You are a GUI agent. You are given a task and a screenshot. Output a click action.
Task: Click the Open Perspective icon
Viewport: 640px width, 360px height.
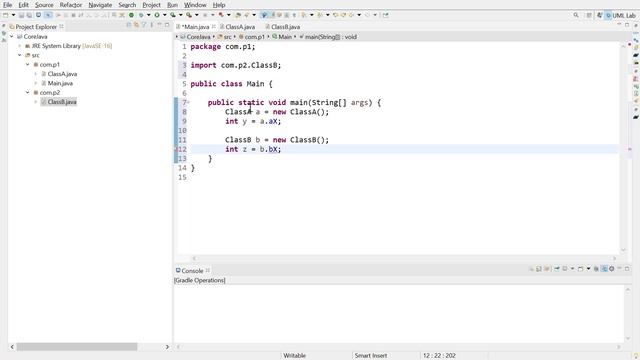[589, 15]
